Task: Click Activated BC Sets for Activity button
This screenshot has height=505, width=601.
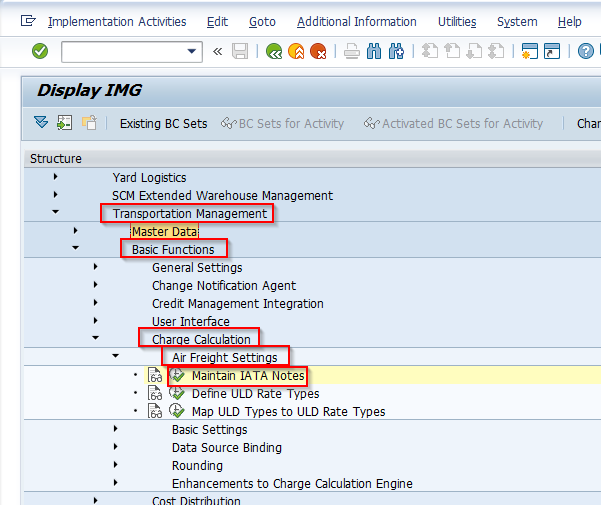Action: (453, 123)
